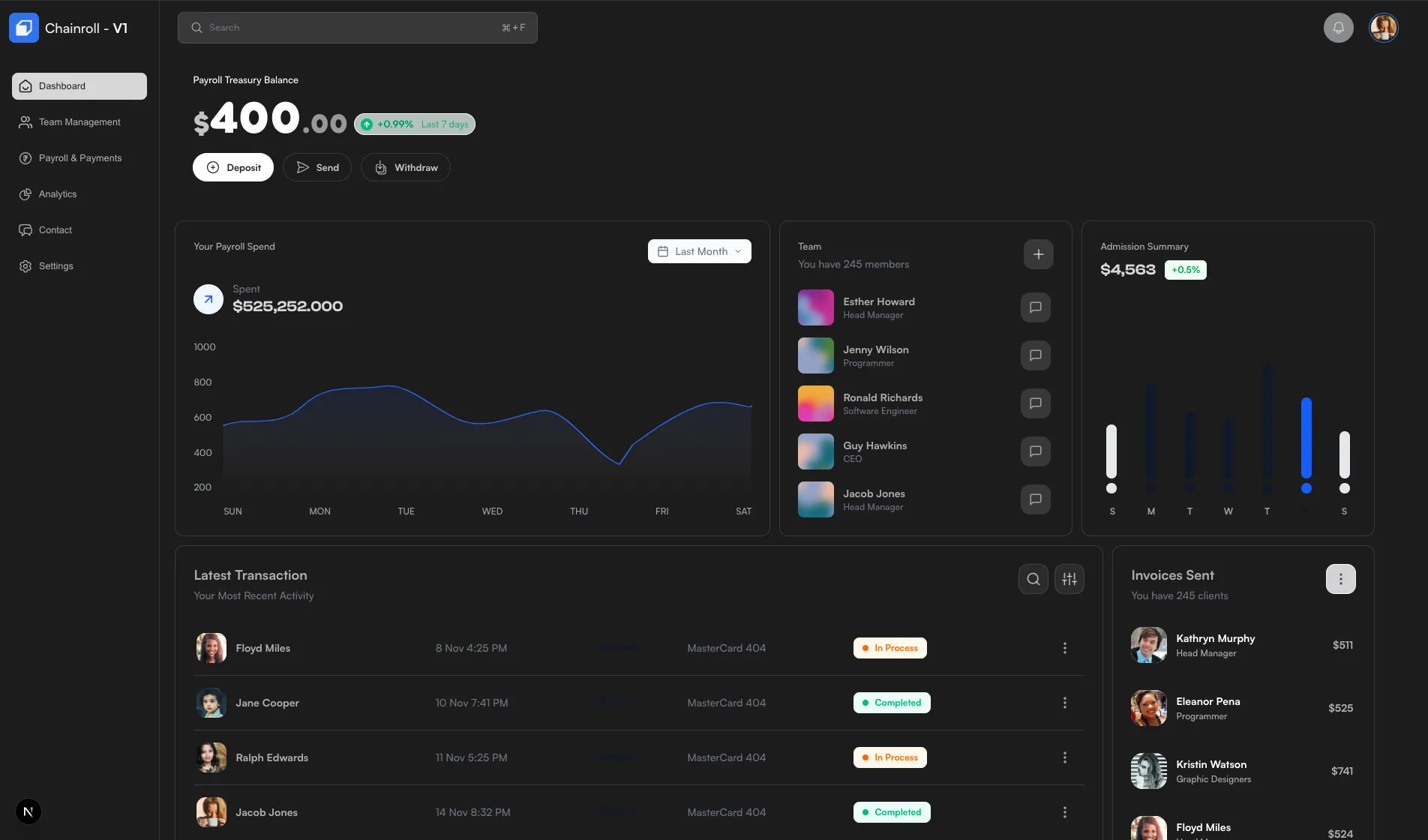Expand options for Jane Cooper transaction
The width and height of the screenshot is (1428, 840).
1064,703
